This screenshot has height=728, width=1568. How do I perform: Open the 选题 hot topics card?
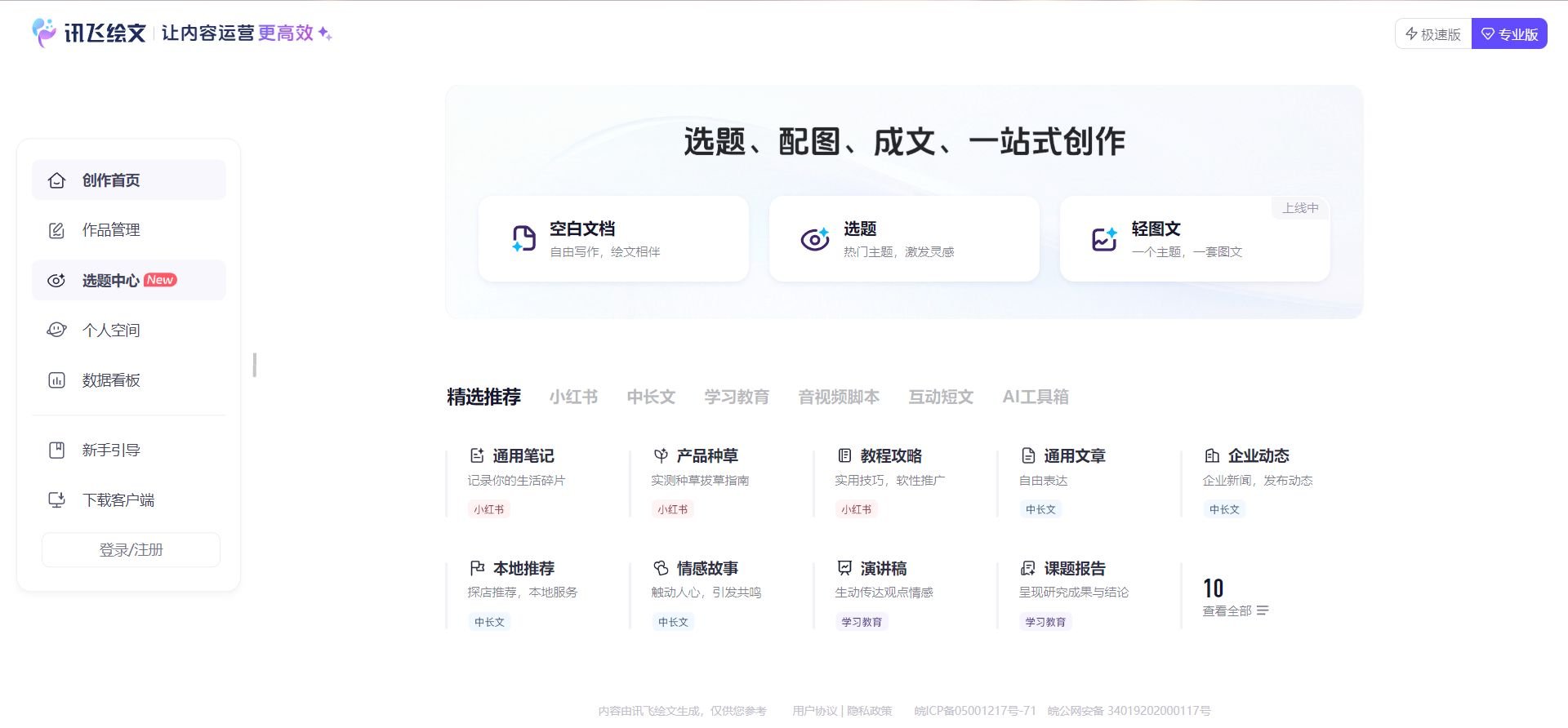click(904, 239)
